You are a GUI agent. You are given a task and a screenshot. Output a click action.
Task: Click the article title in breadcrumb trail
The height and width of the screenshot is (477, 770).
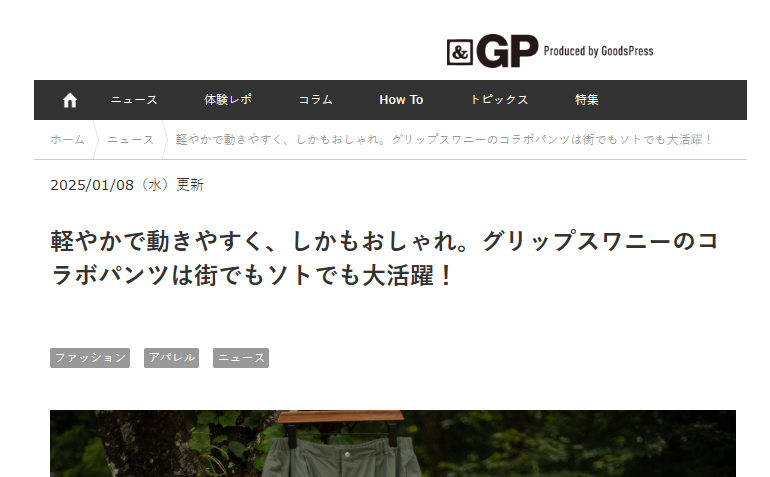tap(444, 140)
